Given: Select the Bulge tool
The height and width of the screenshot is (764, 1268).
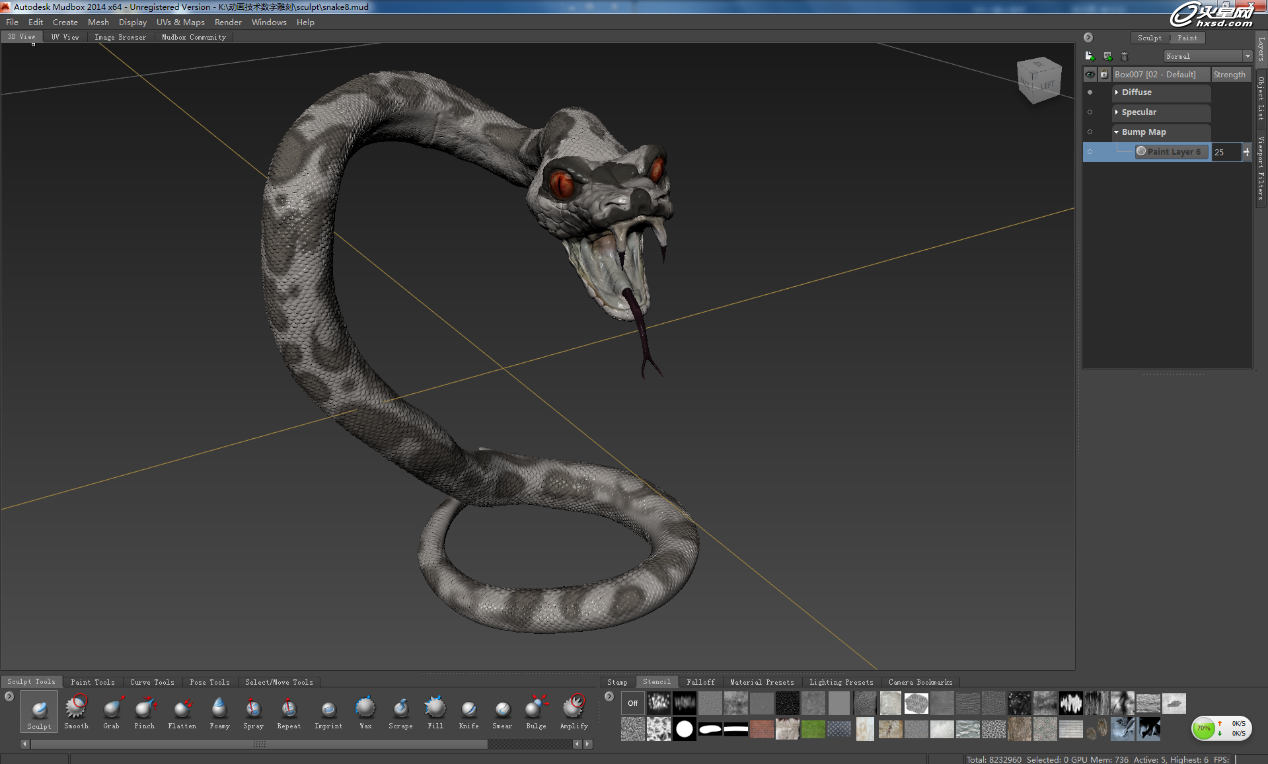Looking at the screenshot, I should pos(537,711).
